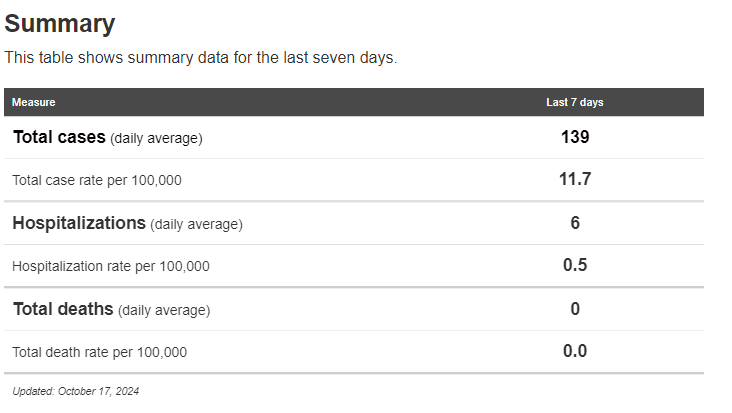Click the table description sentence under Summary
This screenshot has width=732, height=413.
pos(201,58)
